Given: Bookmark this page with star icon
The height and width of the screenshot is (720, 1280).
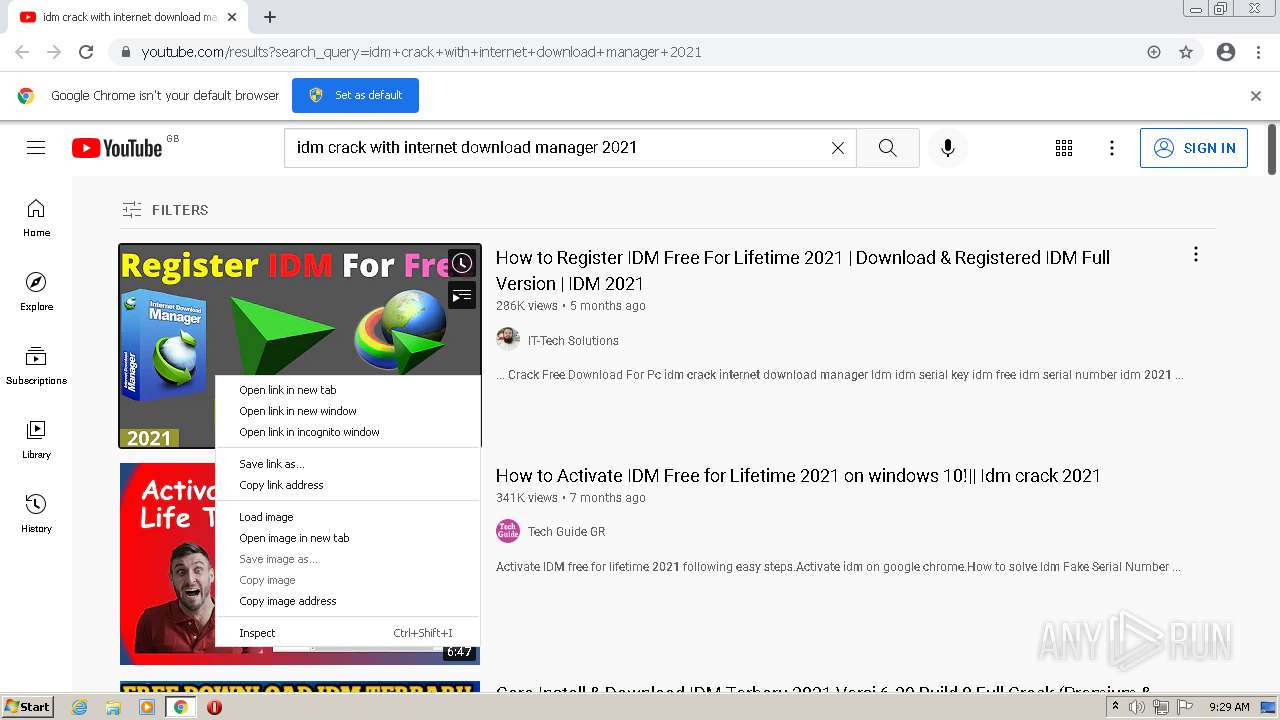Looking at the screenshot, I should (x=1186, y=52).
